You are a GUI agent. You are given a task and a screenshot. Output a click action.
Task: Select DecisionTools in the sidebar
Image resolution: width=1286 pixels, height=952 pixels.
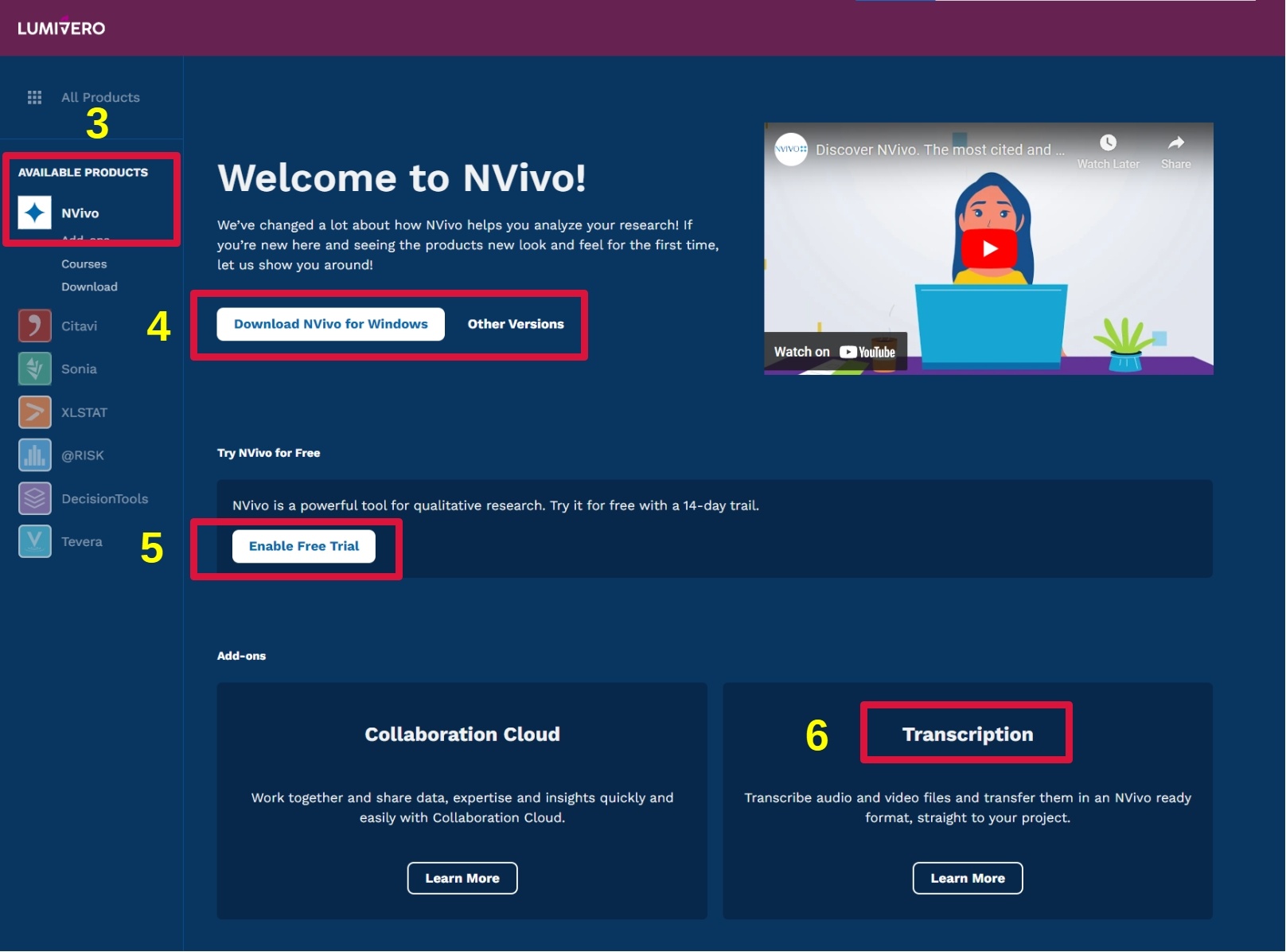[105, 498]
